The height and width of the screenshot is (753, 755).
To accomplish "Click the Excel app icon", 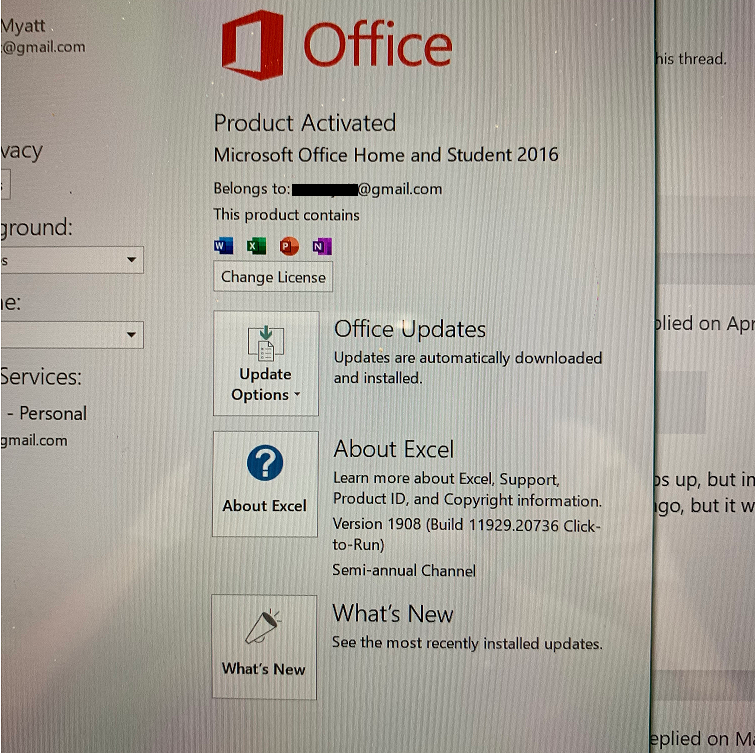I will (x=256, y=246).
